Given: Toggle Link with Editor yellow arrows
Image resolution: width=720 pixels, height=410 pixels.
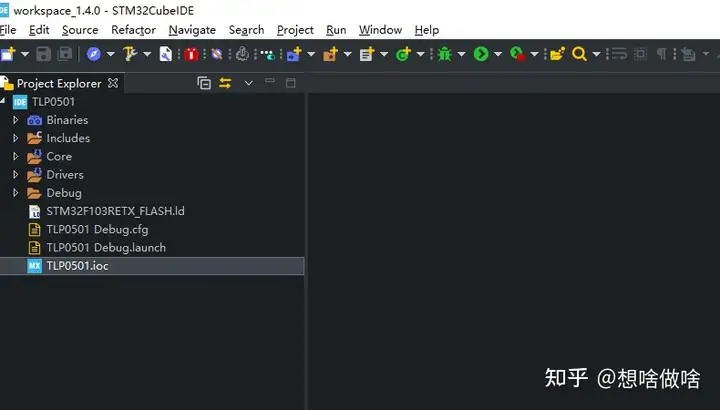Looking at the screenshot, I should [225, 83].
